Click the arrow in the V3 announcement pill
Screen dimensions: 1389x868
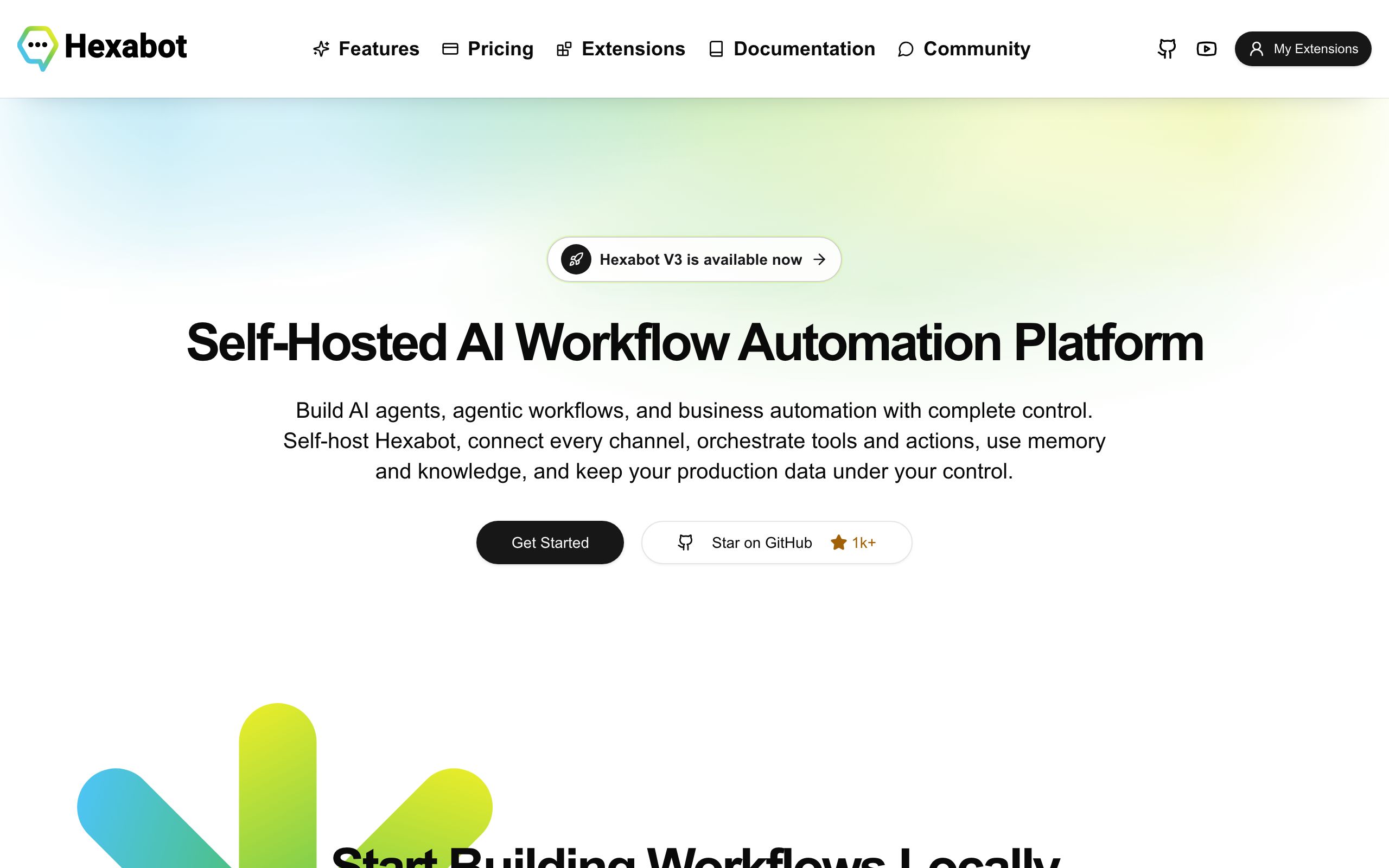820,259
